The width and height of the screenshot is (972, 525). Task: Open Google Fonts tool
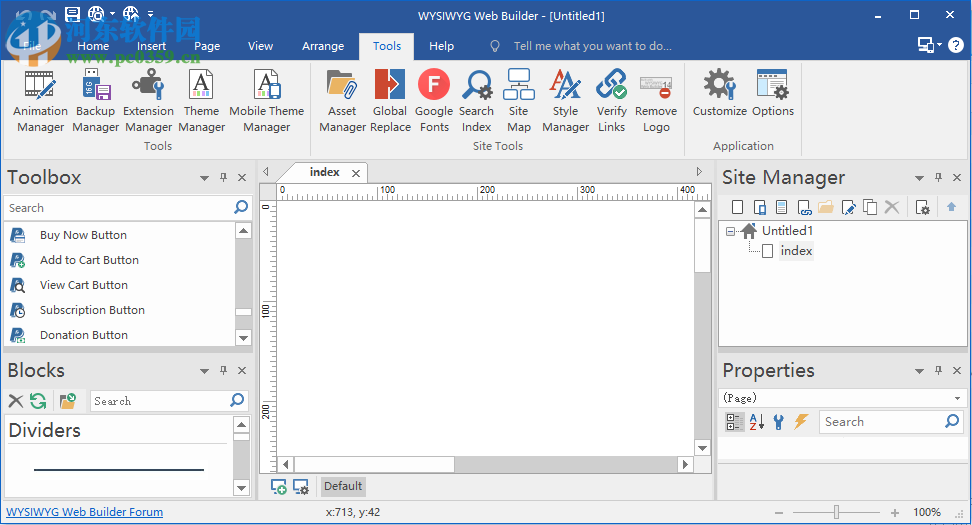[x=434, y=101]
